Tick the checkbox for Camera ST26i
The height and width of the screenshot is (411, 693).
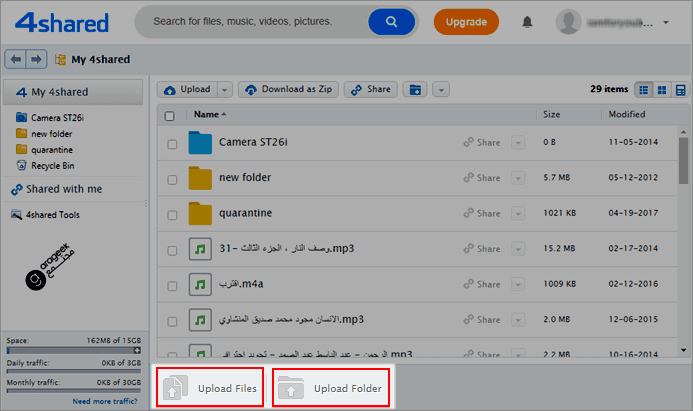pos(172,144)
